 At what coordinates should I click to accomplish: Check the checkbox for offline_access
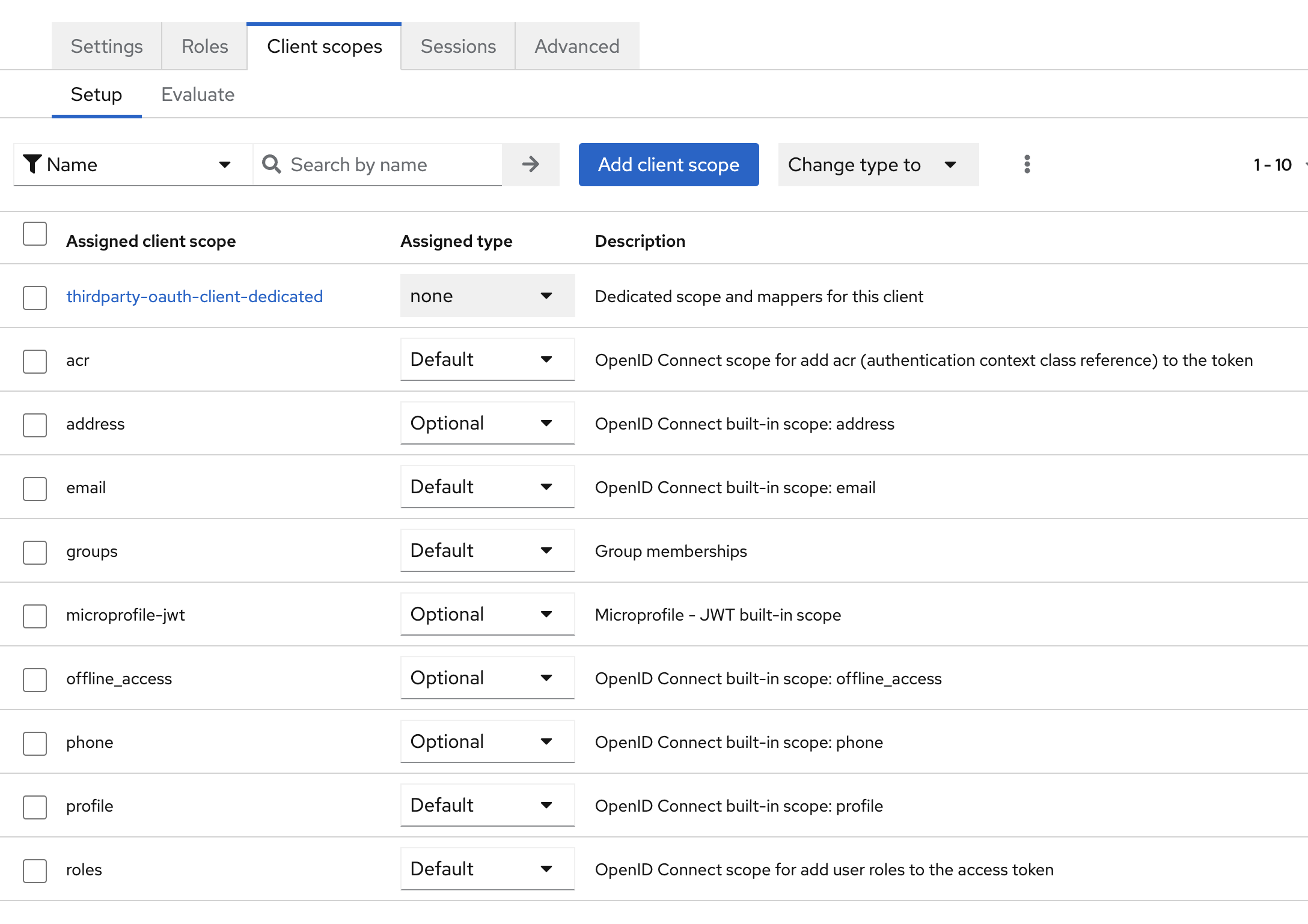[x=34, y=679]
